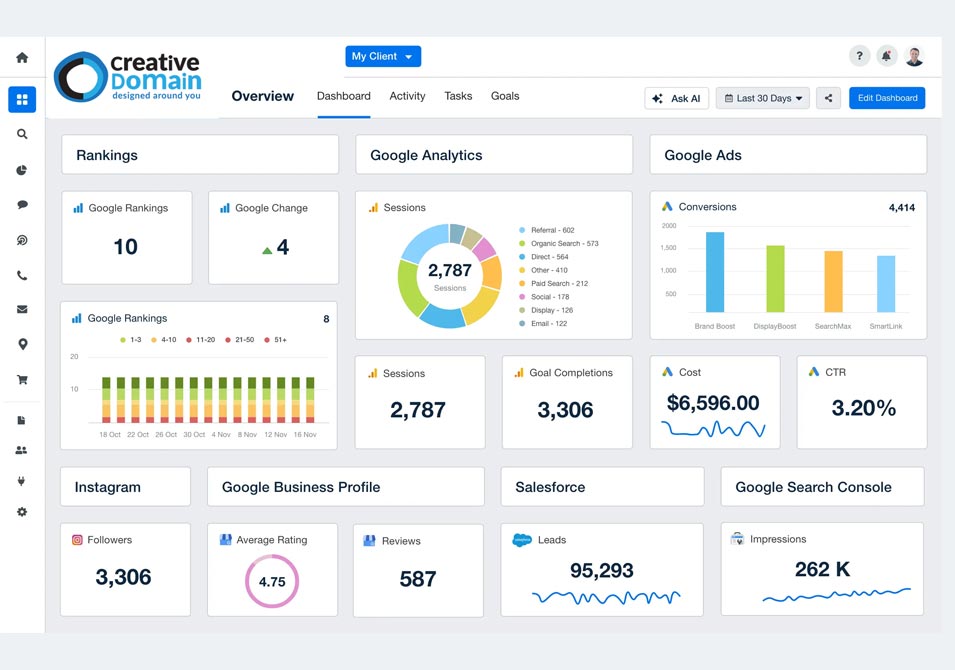This screenshot has width=955, height=670.
Task: Click the 3,306 goal completions value
Action: (x=565, y=410)
